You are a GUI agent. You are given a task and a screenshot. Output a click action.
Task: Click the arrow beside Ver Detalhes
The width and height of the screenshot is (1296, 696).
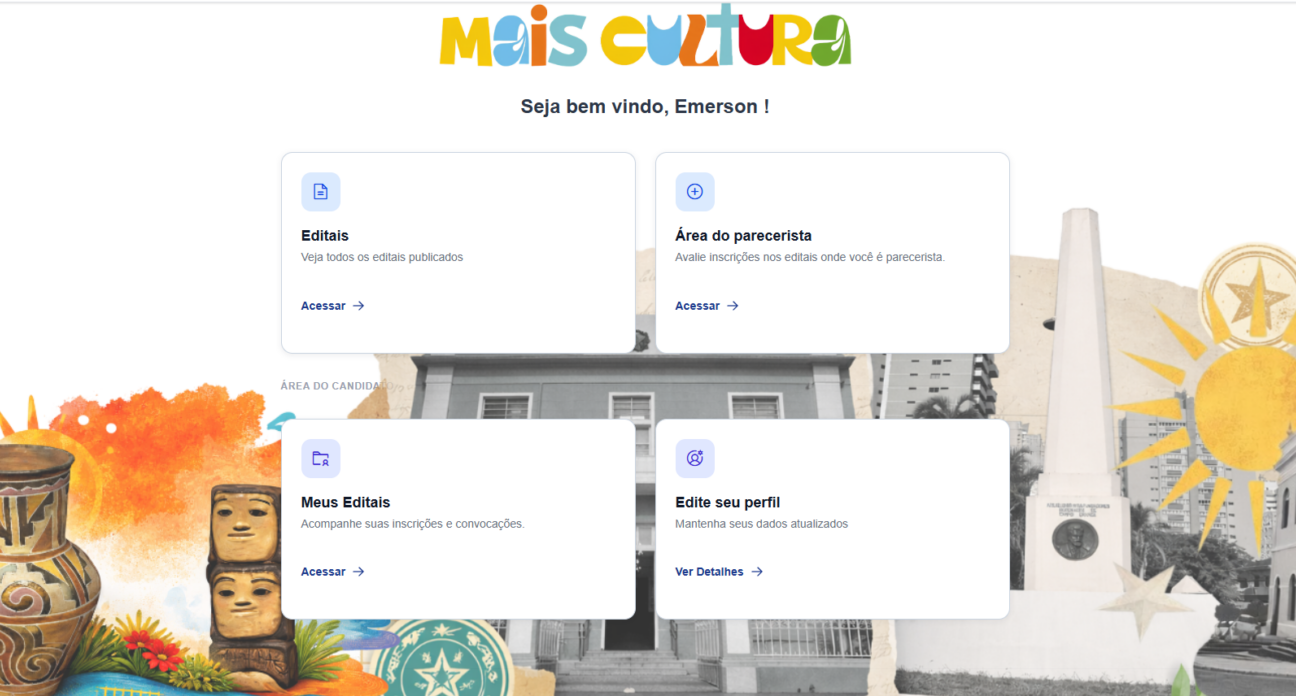[757, 572]
